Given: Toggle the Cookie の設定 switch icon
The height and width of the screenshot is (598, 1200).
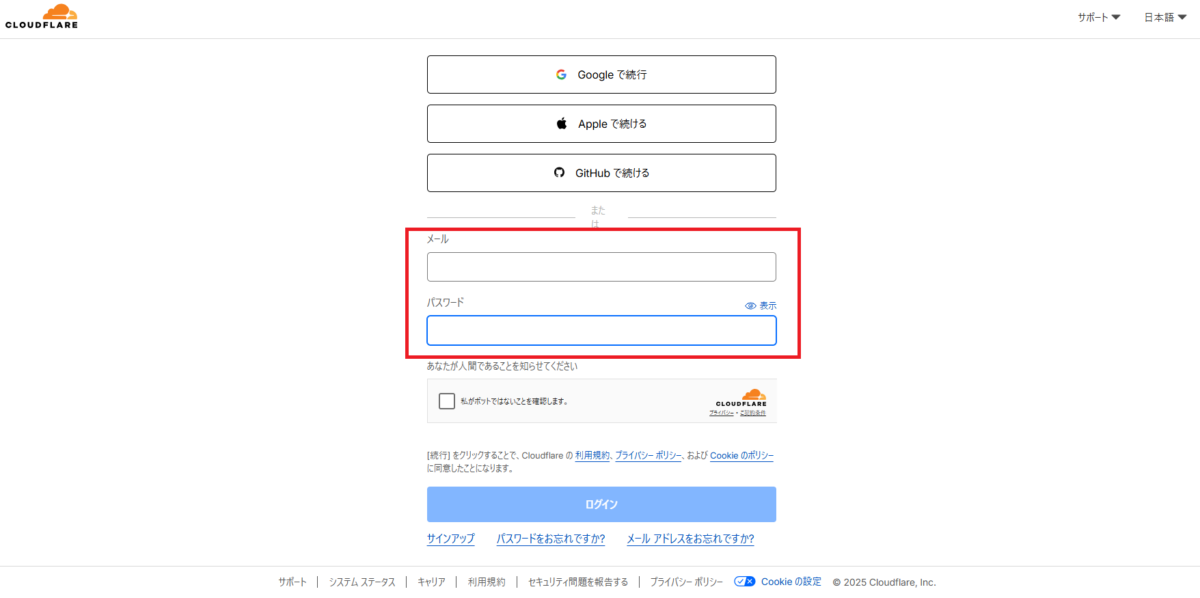Looking at the screenshot, I should coord(743,581).
